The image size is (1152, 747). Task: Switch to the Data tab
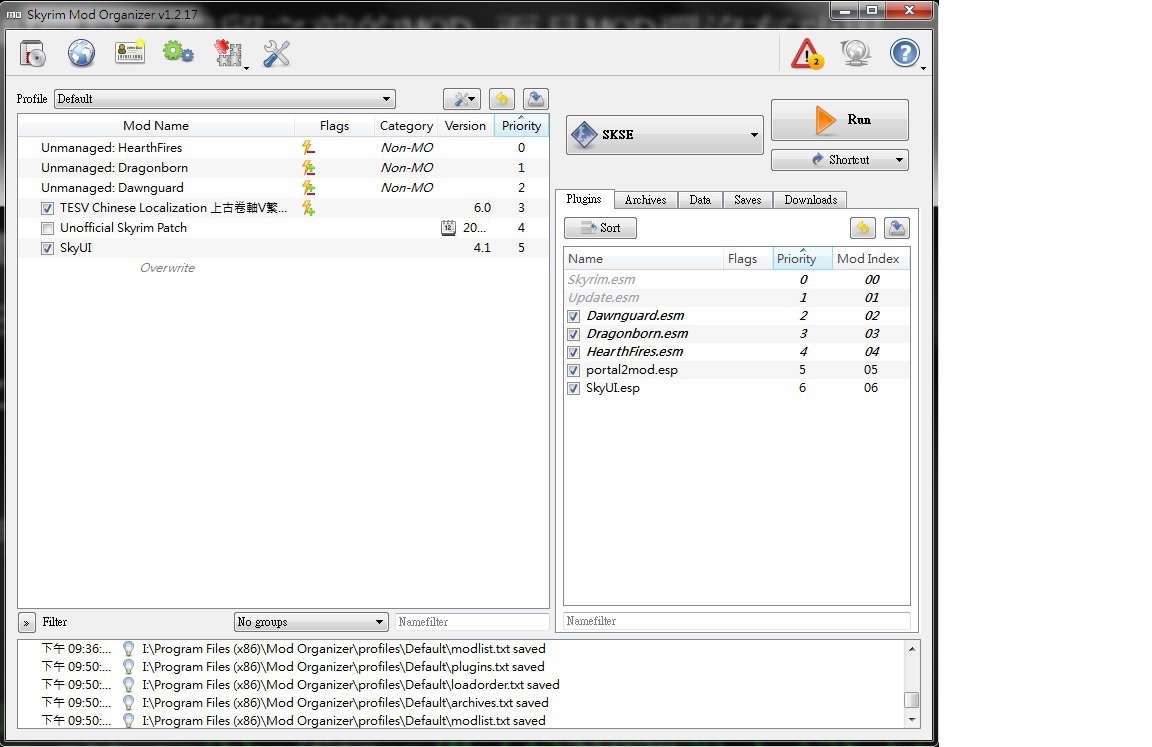point(700,200)
